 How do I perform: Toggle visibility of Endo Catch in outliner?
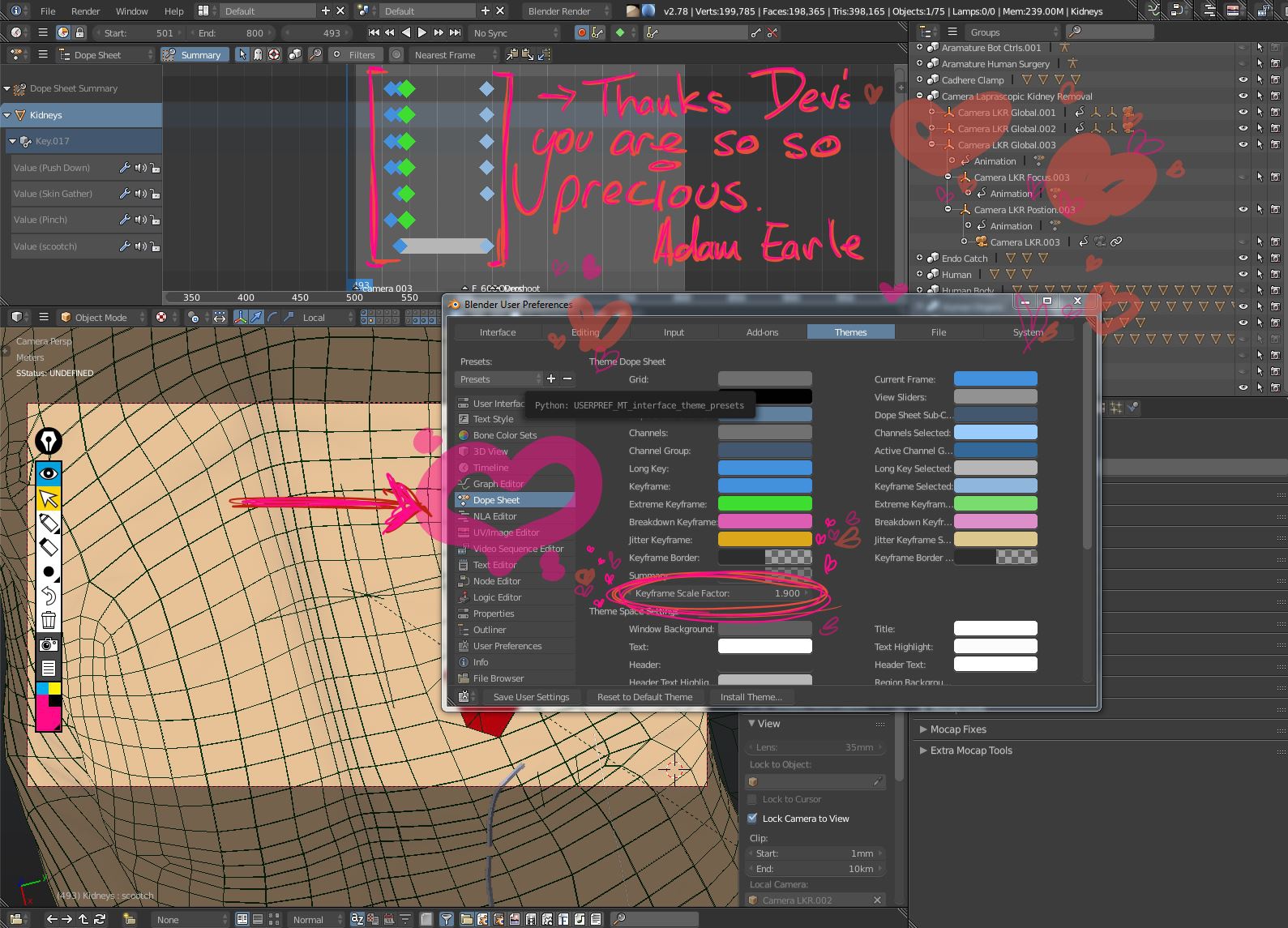(1243, 259)
